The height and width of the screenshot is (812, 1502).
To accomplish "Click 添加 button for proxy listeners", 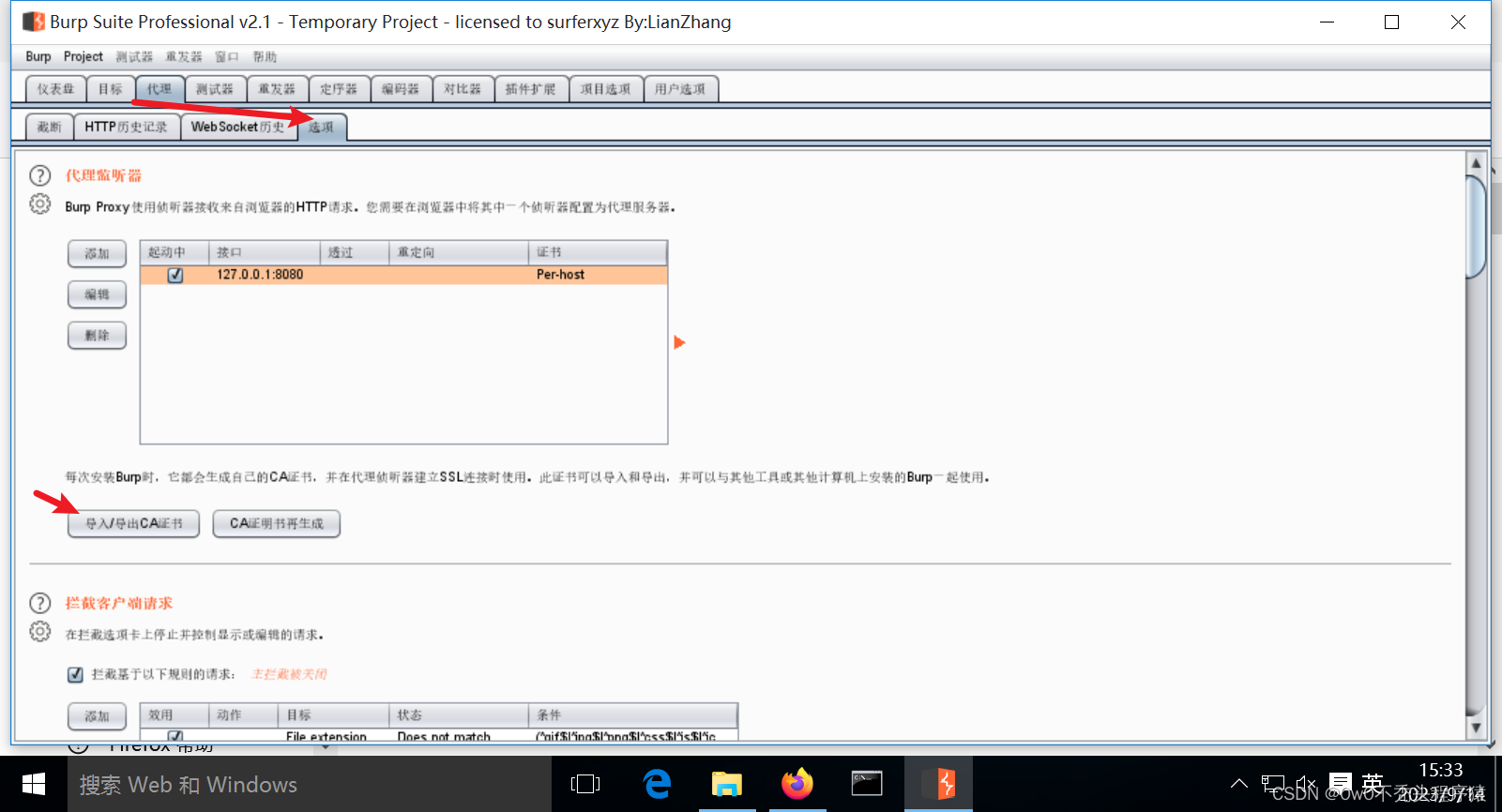I will (x=97, y=253).
